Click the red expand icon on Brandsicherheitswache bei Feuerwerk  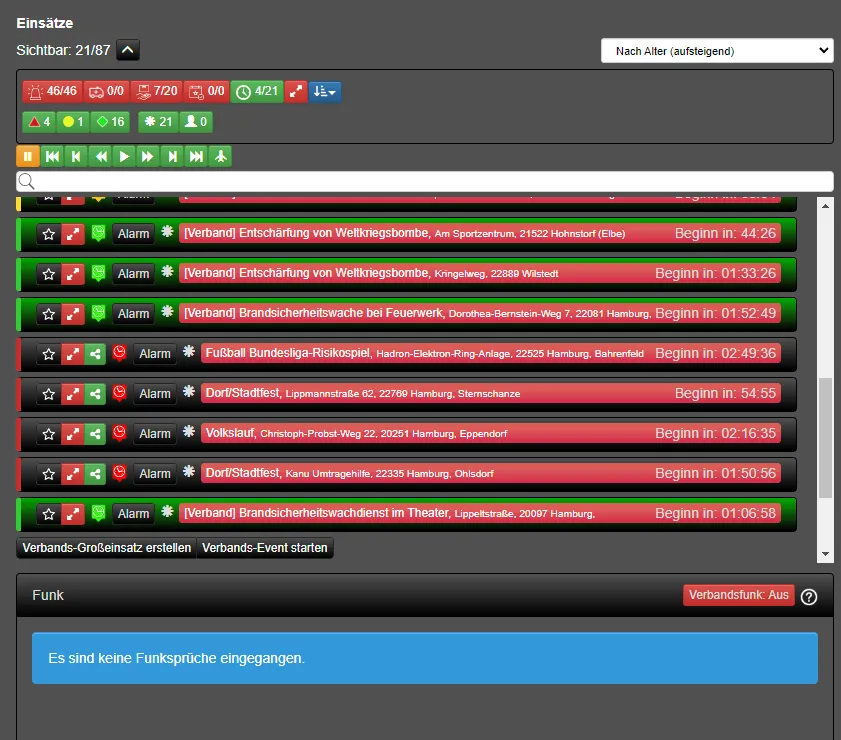pos(72,314)
